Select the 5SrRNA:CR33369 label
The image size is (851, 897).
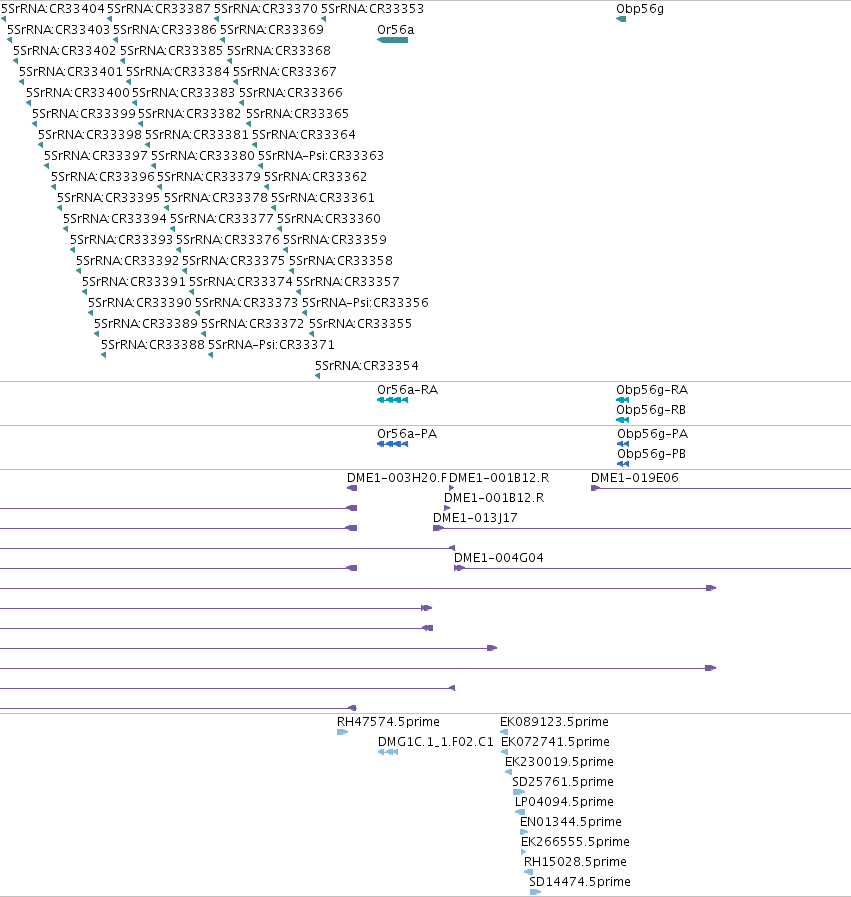(272, 30)
